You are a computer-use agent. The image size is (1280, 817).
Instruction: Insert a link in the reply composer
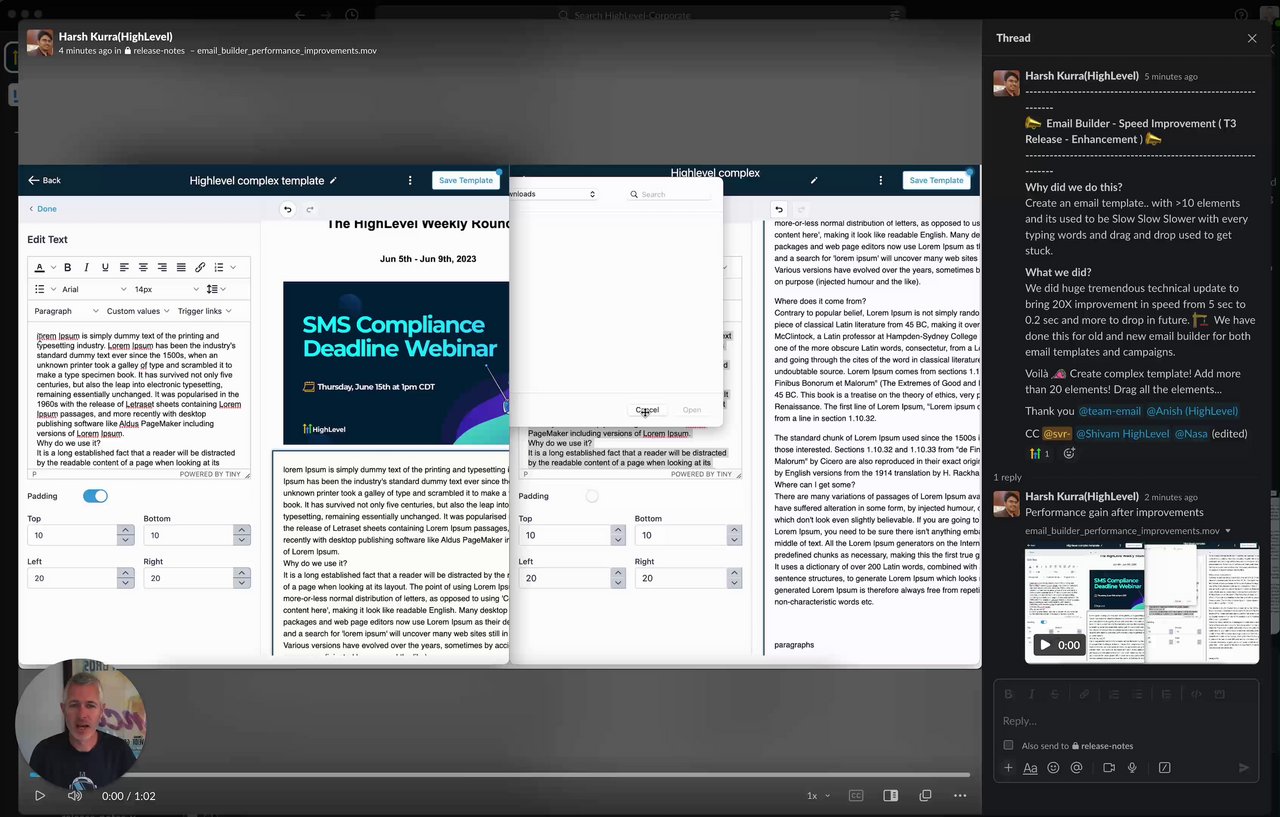1084,694
